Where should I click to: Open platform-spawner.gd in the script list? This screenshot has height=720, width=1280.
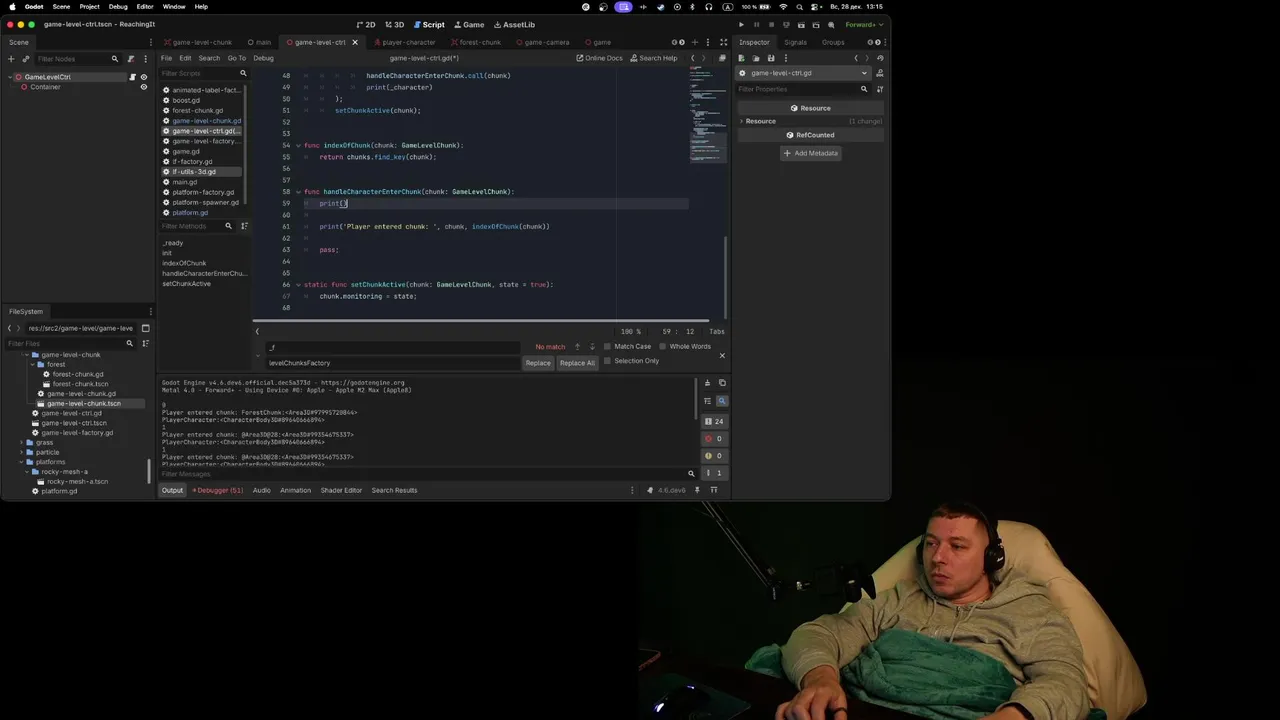pos(205,202)
